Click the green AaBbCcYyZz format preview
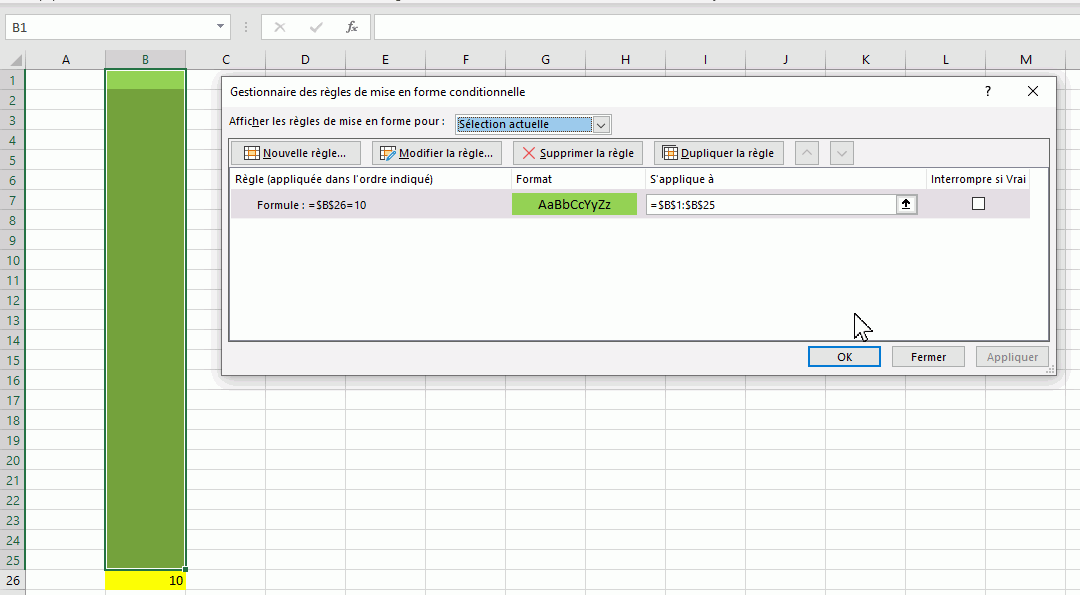The height and width of the screenshot is (595, 1080). click(x=574, y=204)
